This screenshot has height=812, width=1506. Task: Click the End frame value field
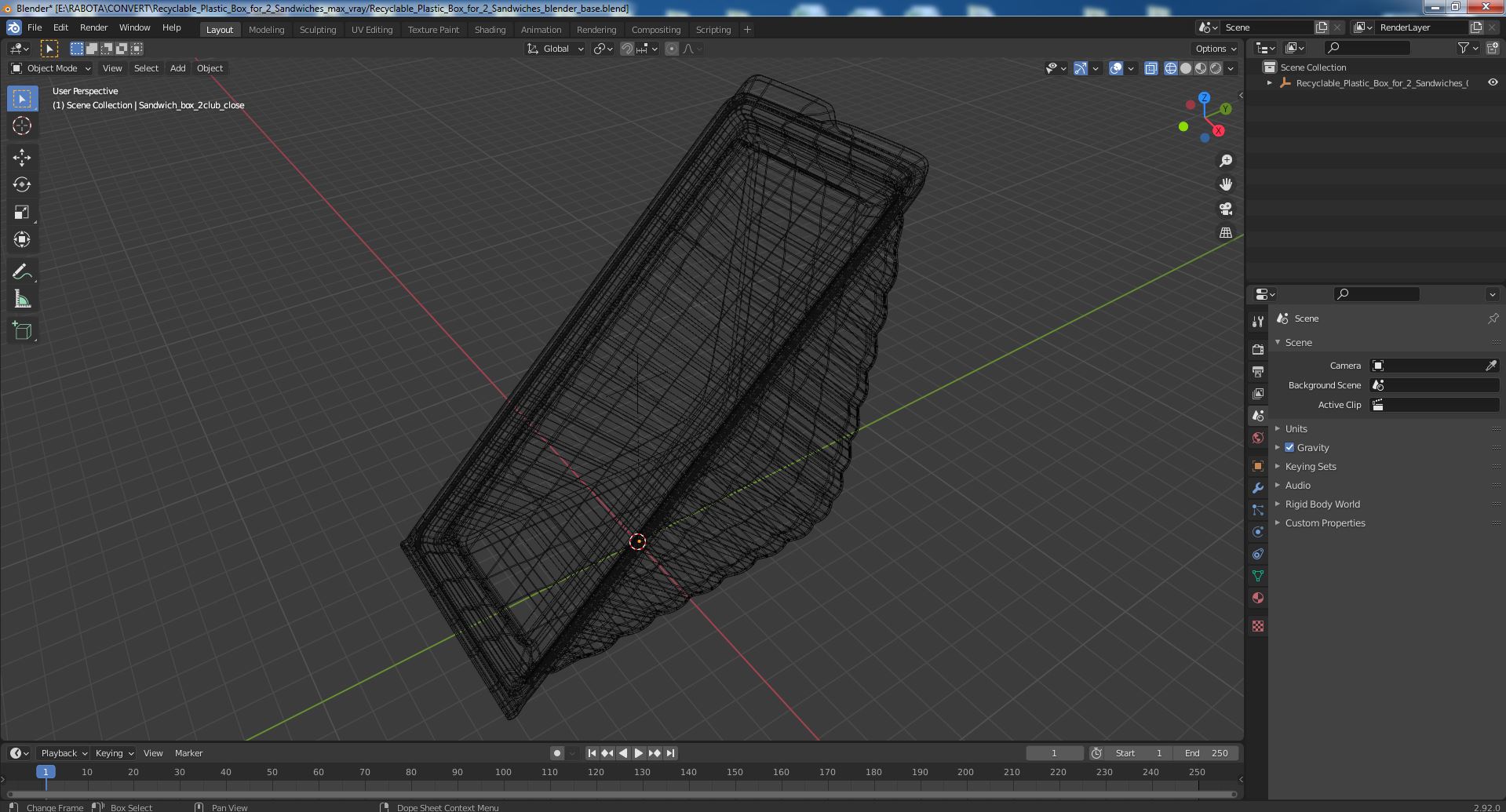pos(1206,753)
